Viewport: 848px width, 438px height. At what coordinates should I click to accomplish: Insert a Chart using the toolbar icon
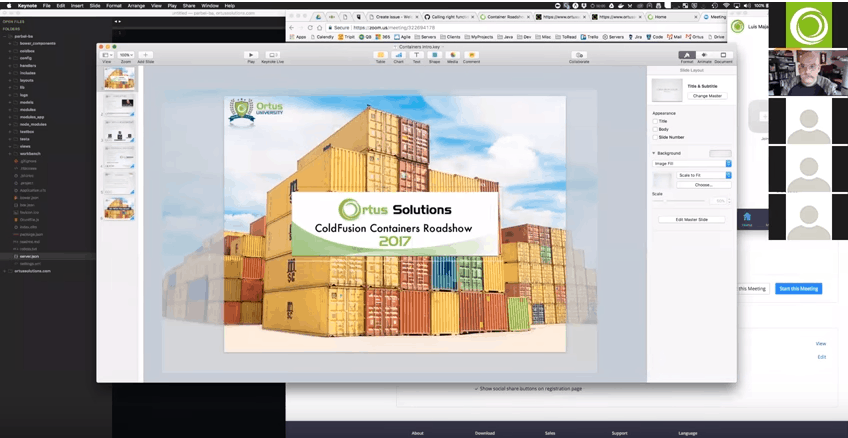tap(399, 55)
